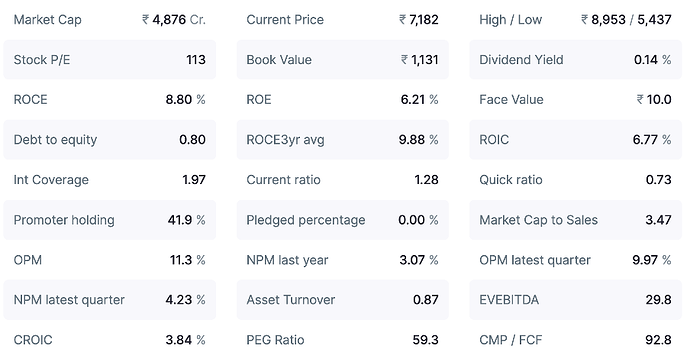The image size is (690, 364).
Task: Open the Market Cap to Sales card
Action: pyautogui.click(x=575, y=220)
